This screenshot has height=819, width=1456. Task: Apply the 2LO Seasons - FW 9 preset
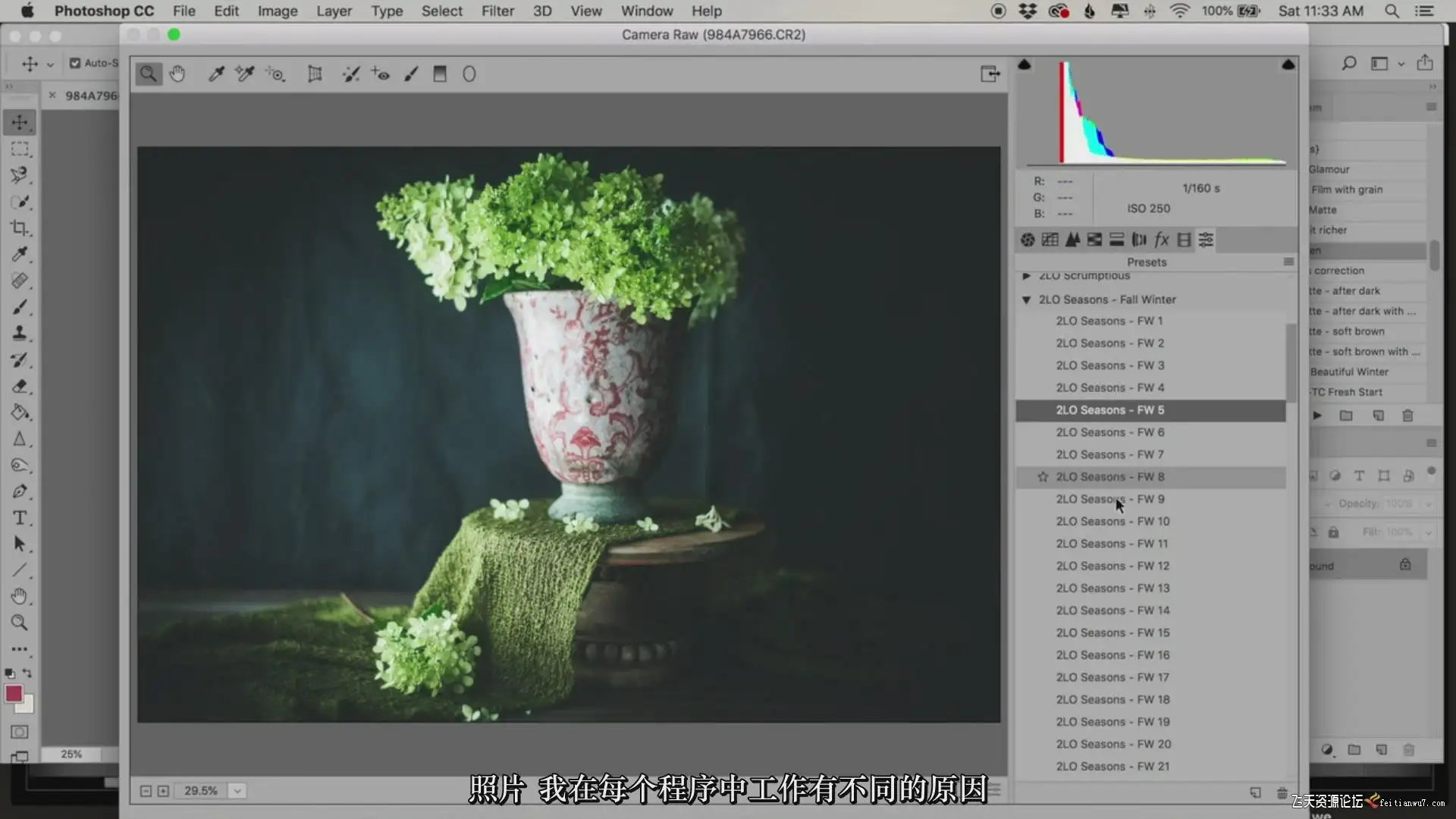pyautogui.click(x=1109, y=499)
